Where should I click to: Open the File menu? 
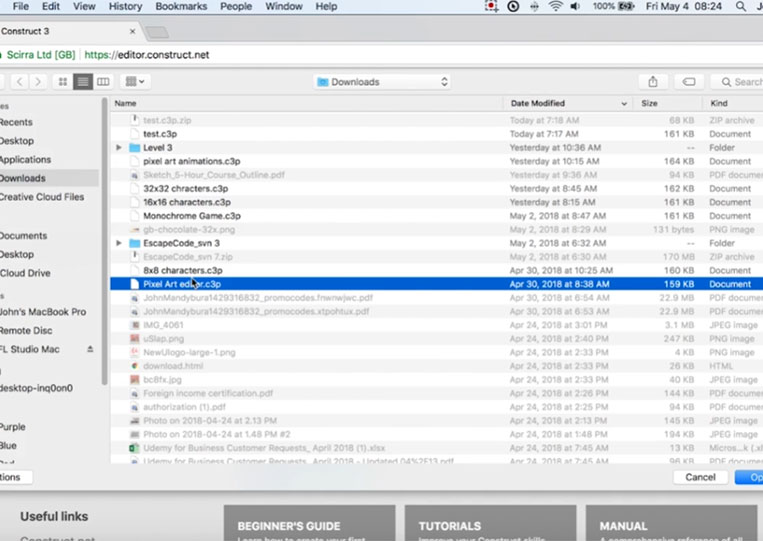click(20, 6)
